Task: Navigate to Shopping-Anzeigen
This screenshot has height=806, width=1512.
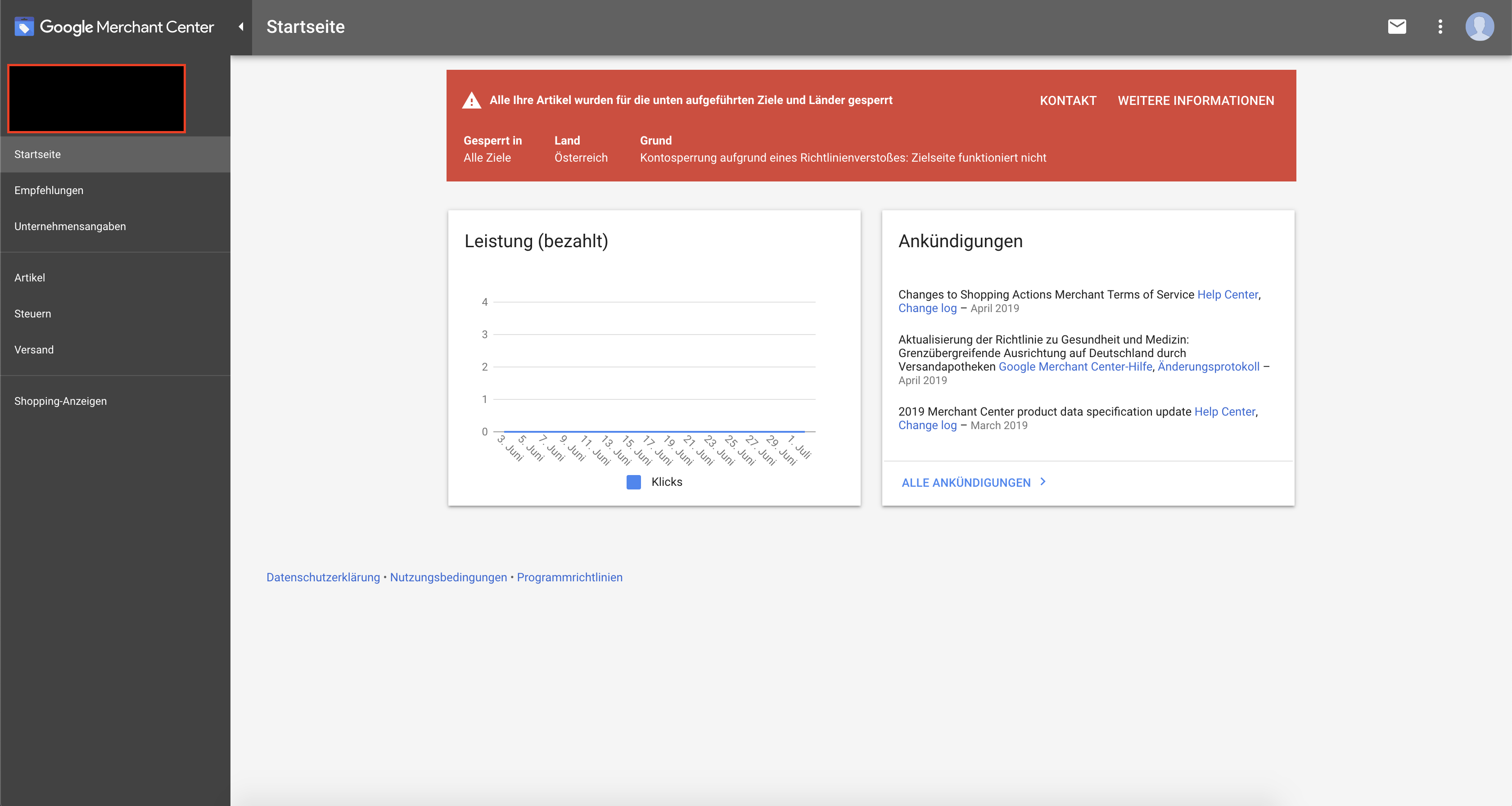Action: click(x=60, y=402)
